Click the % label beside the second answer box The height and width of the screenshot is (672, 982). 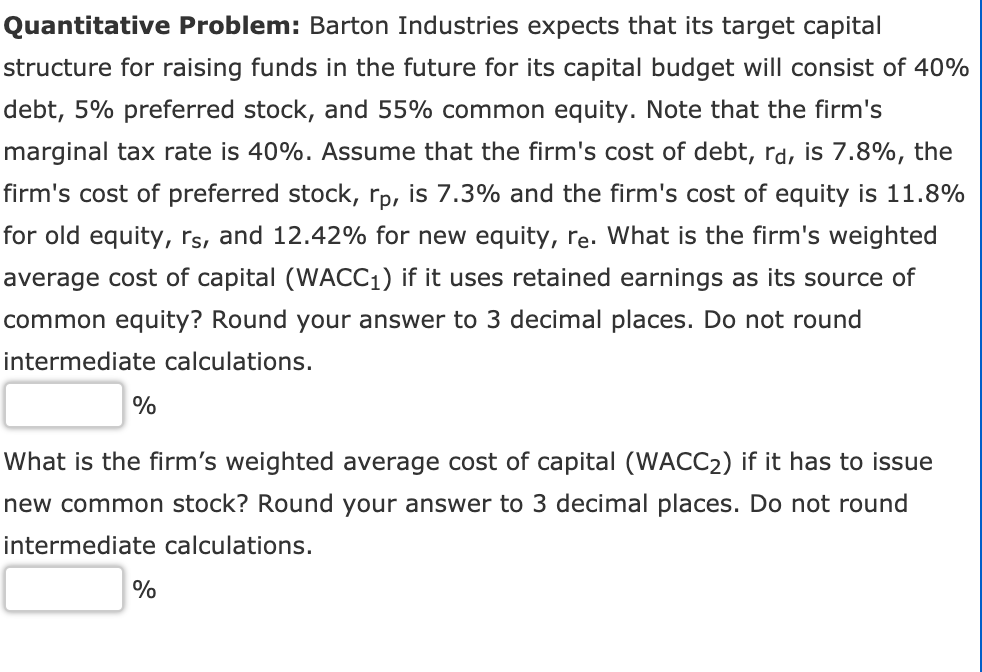[143, 590]
